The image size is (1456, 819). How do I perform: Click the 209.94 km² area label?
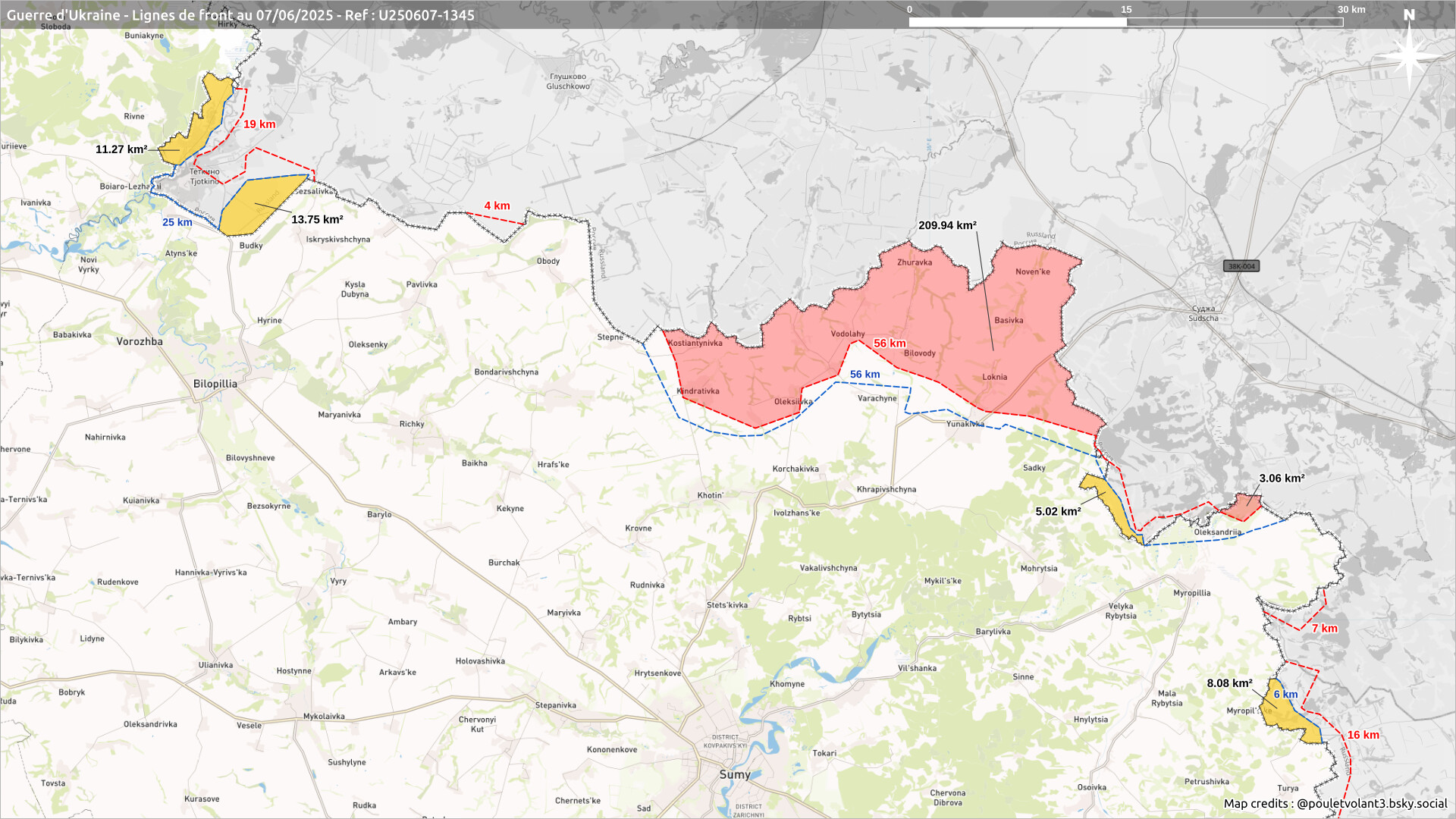pyautogui.click(x=947, y=225)
